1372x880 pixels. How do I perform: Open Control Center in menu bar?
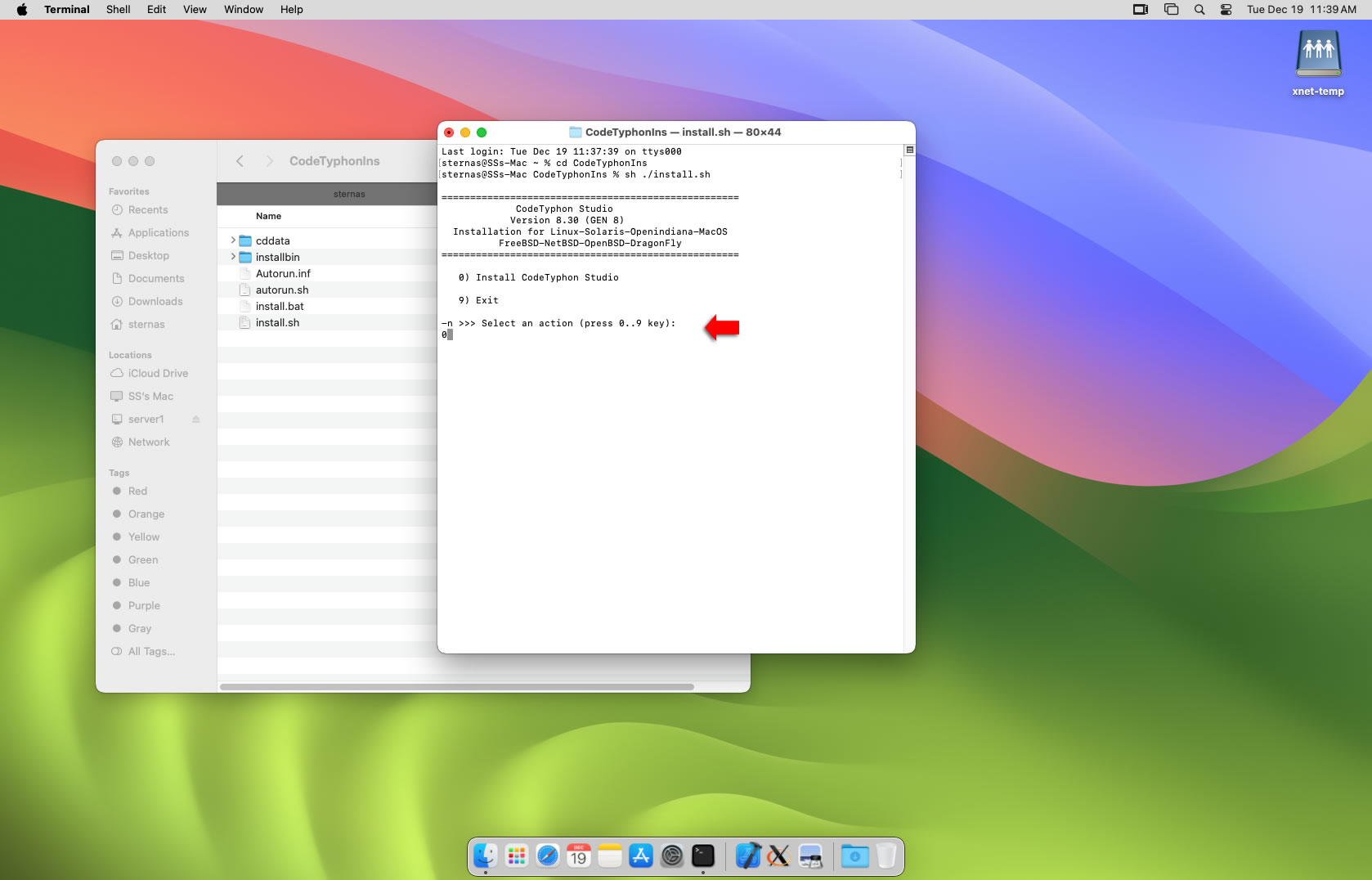tap(1226, 10)
